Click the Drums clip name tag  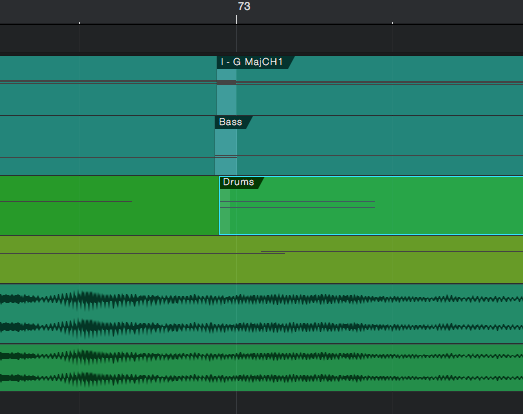pos(241,182)
